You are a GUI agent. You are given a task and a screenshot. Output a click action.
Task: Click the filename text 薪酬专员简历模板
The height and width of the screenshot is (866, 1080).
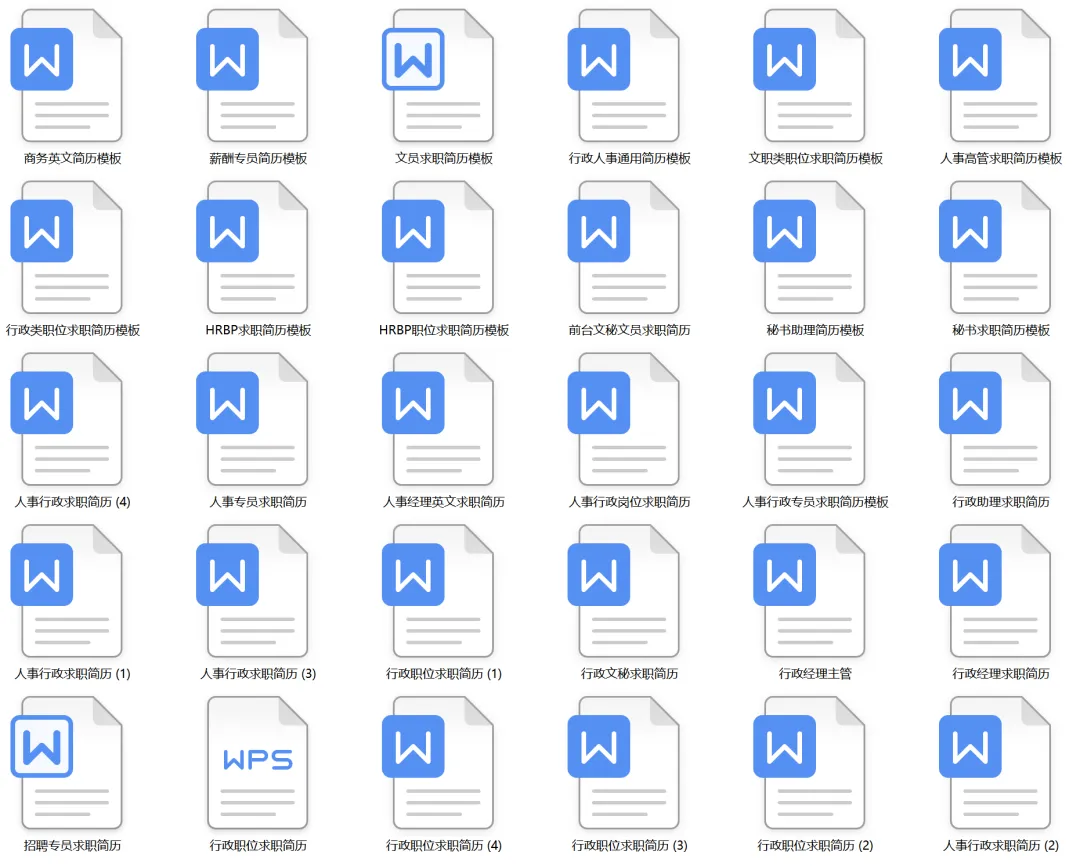coord(258,158)
